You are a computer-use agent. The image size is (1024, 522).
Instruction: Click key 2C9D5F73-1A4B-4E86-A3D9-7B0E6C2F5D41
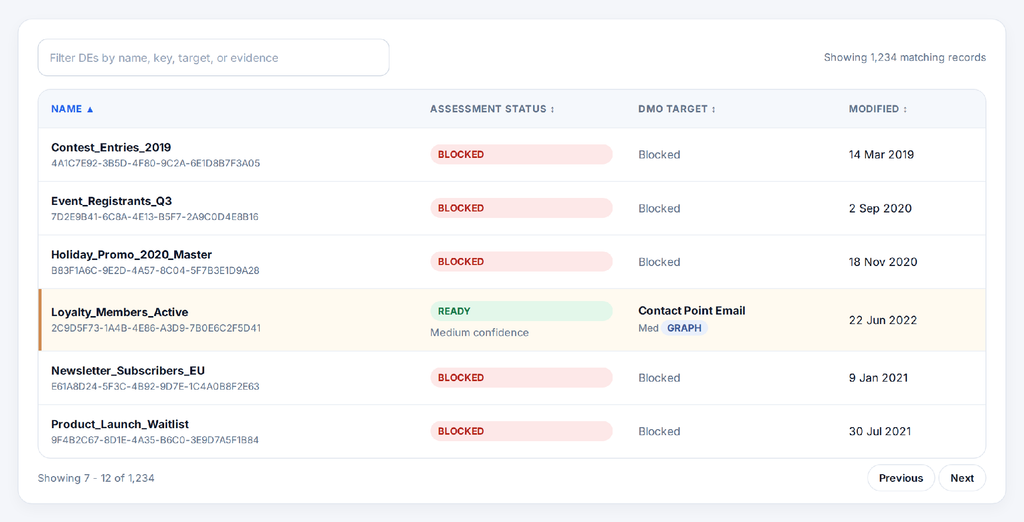pyautogui.click(x=156, y=328)
